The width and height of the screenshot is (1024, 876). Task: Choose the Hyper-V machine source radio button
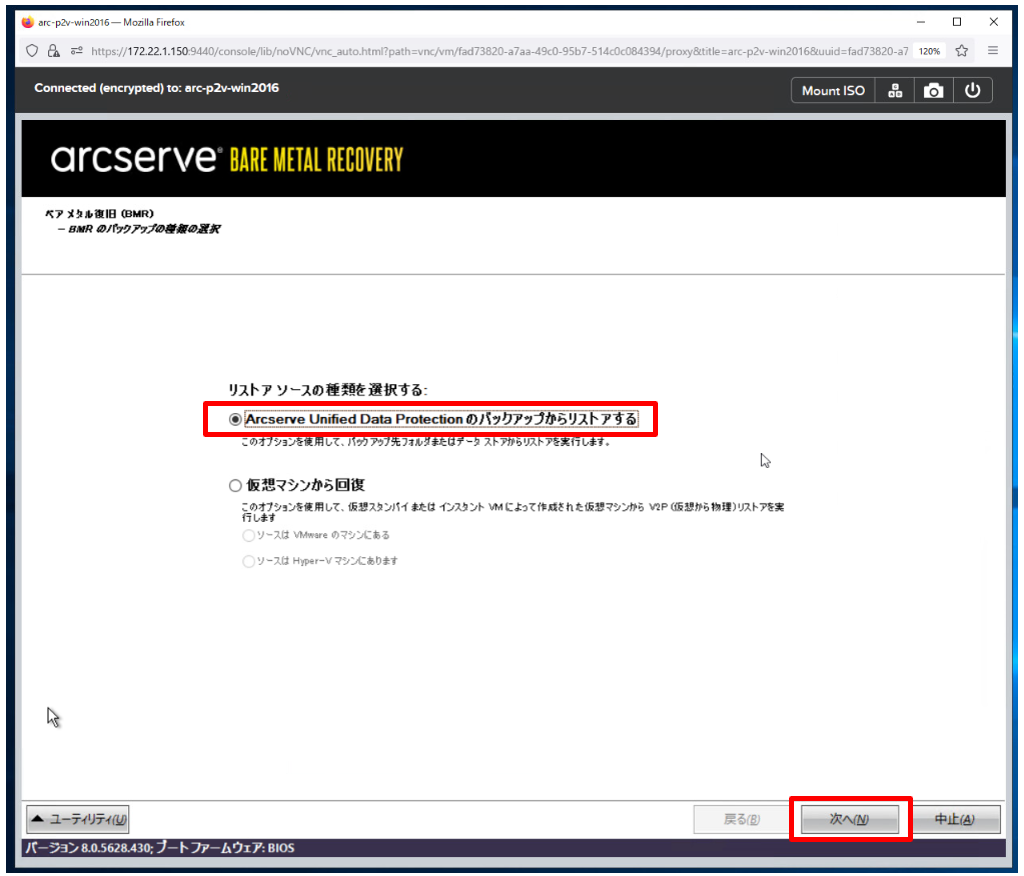(248, 561)
